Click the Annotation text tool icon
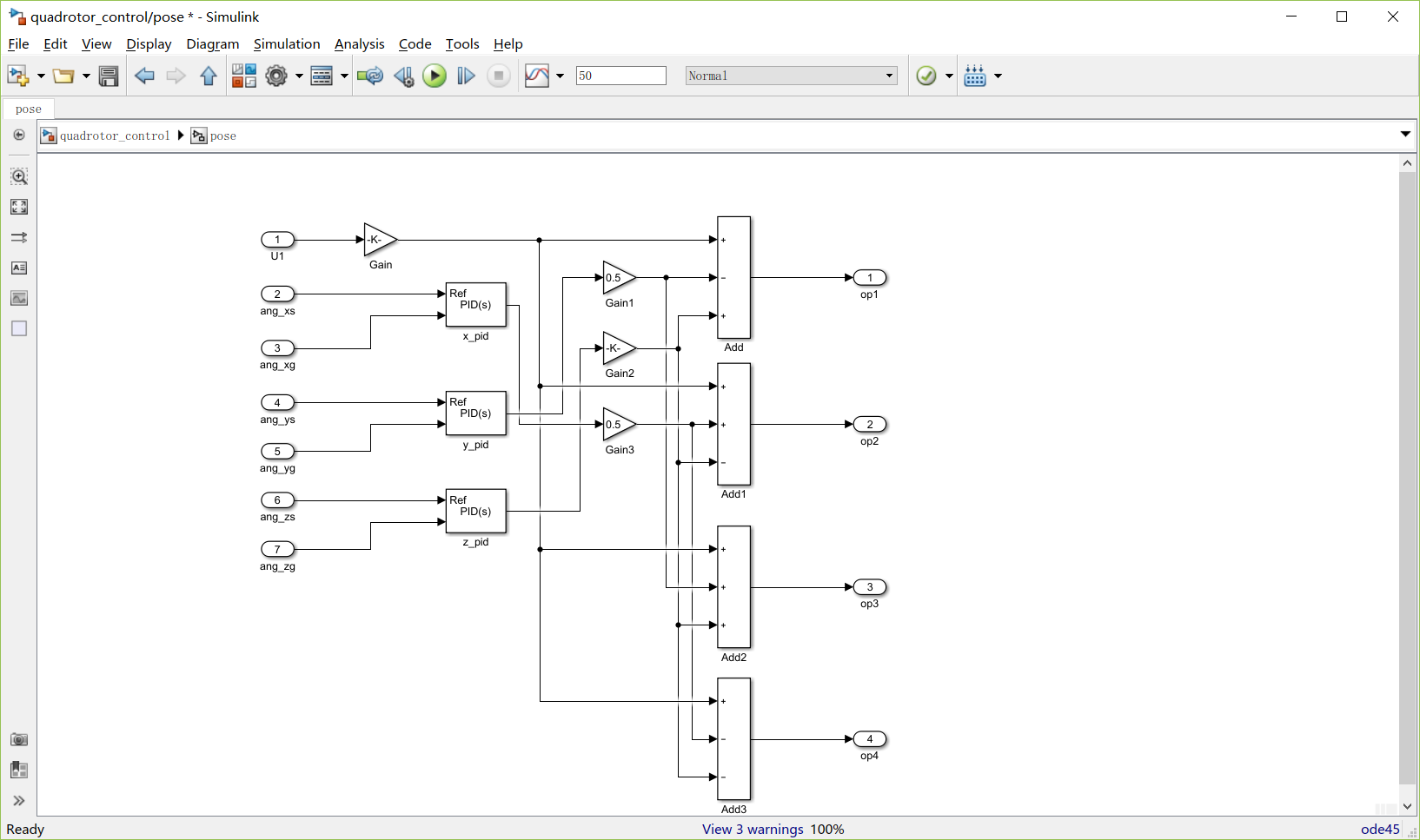This screenshot has height=840, width=1420. 19,268
